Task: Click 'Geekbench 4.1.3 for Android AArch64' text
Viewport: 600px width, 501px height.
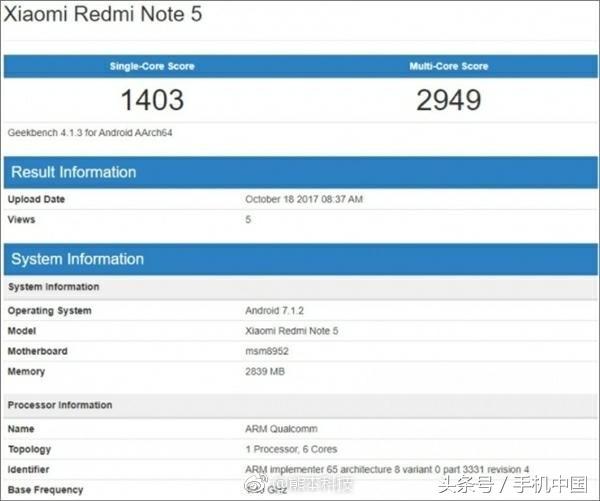Action: coord(90,133)
